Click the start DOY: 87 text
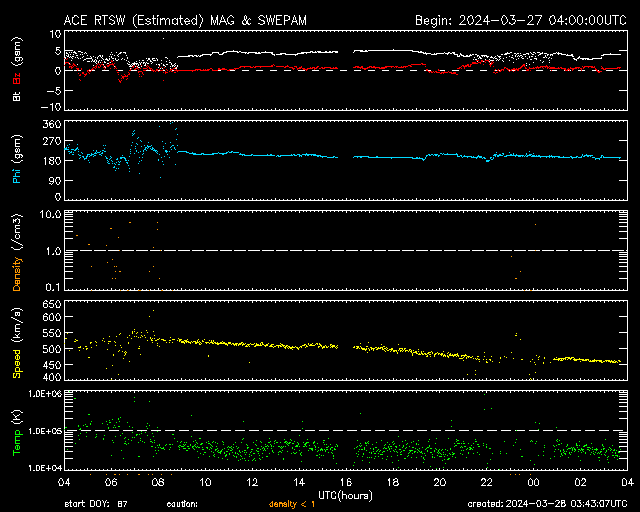This screenshot has height=512, width=640. tap(96, 503)
